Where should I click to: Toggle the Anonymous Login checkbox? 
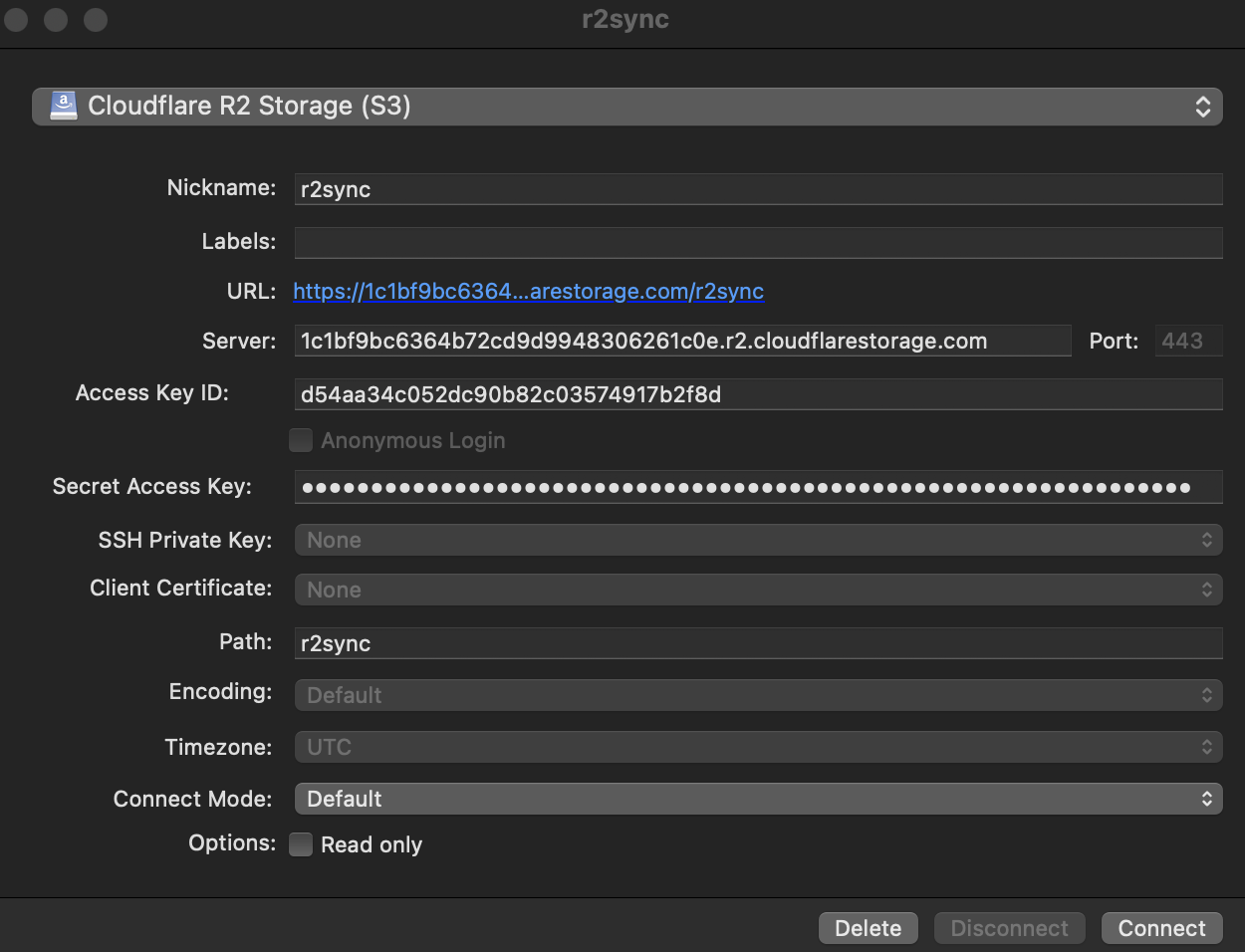(x=301, y=440)
